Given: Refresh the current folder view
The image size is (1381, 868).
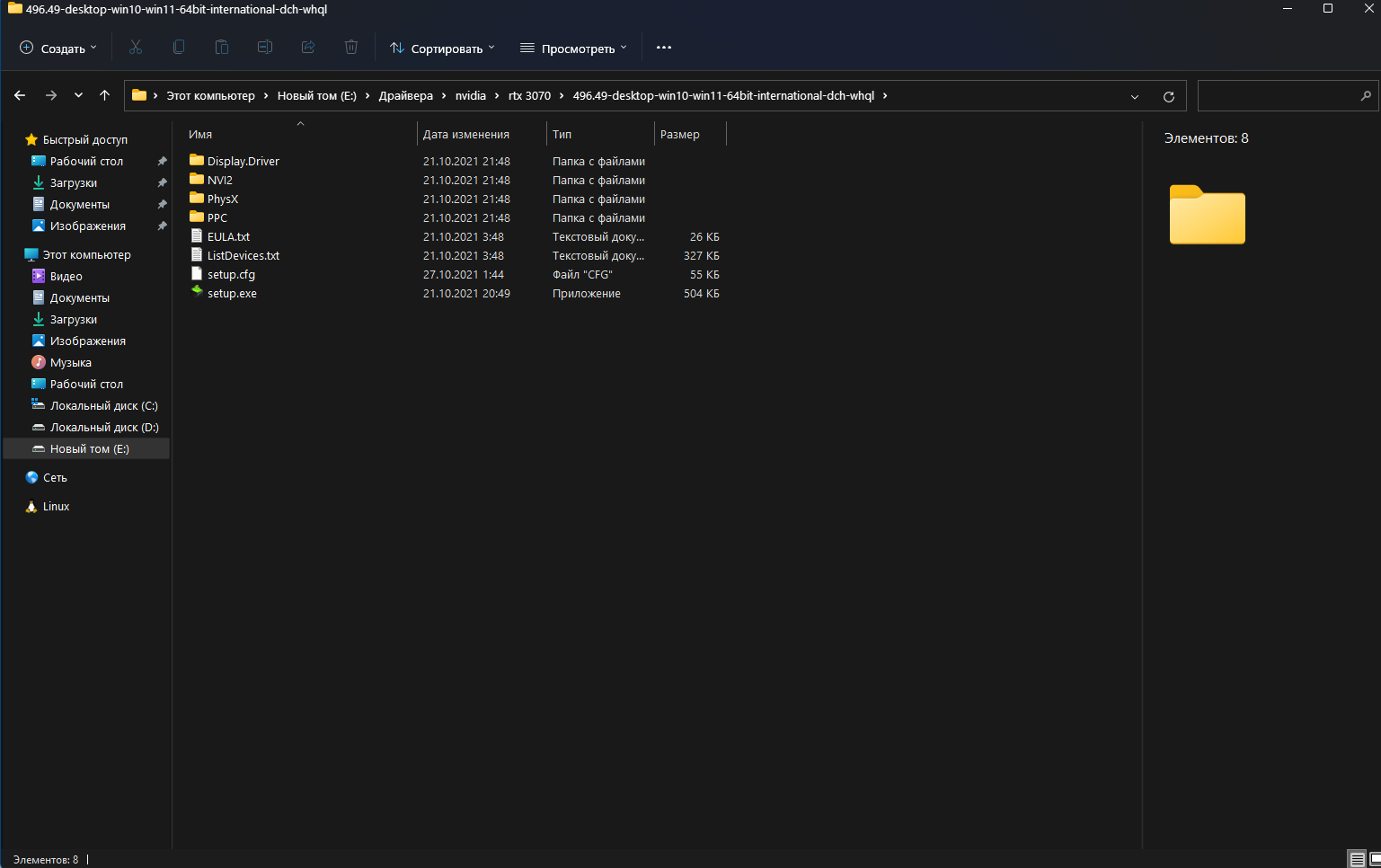Looking at the screenshot, I should tap(1169, 96).
